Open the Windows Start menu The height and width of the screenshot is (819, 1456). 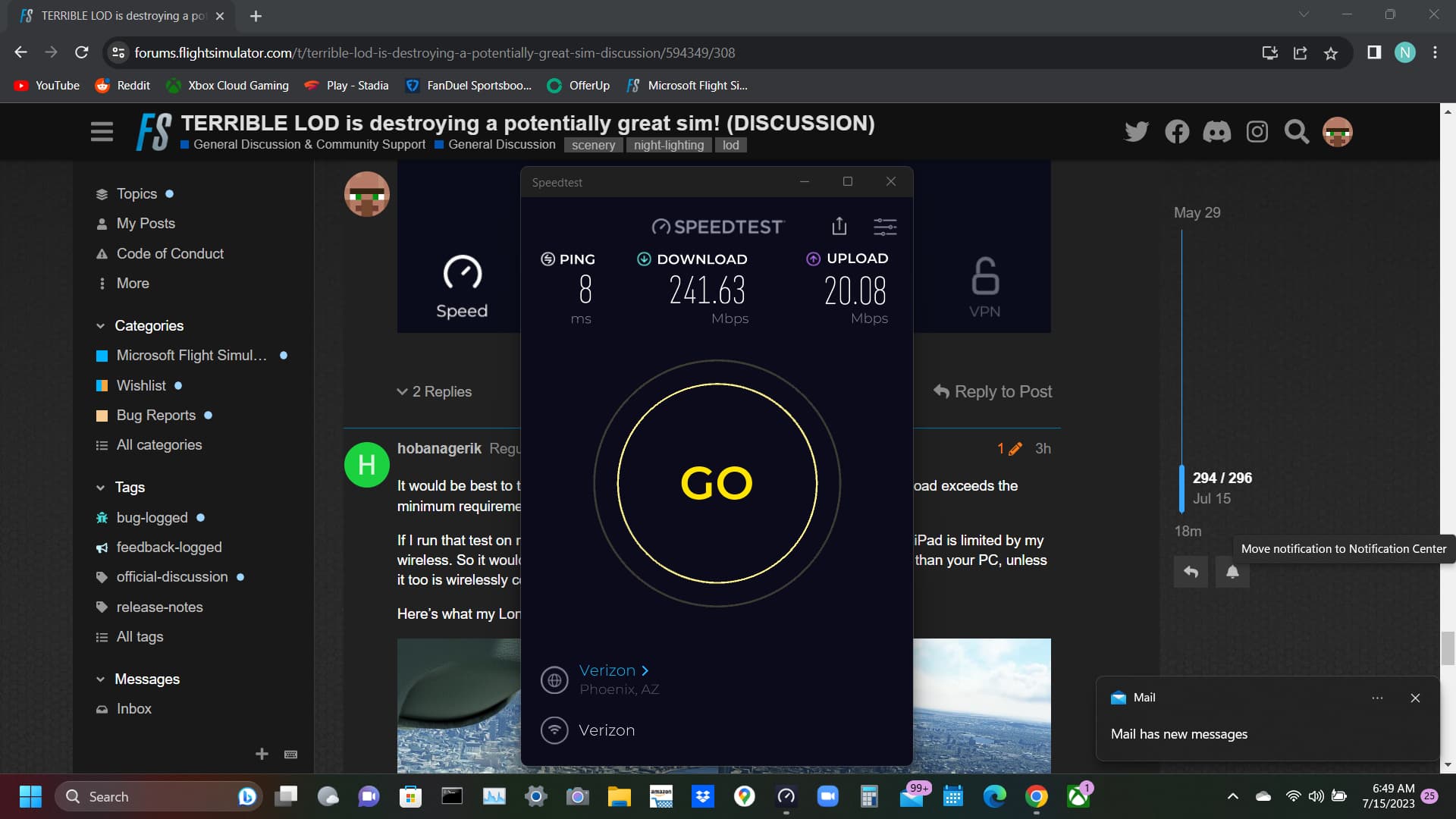click(x=30, y=796)
